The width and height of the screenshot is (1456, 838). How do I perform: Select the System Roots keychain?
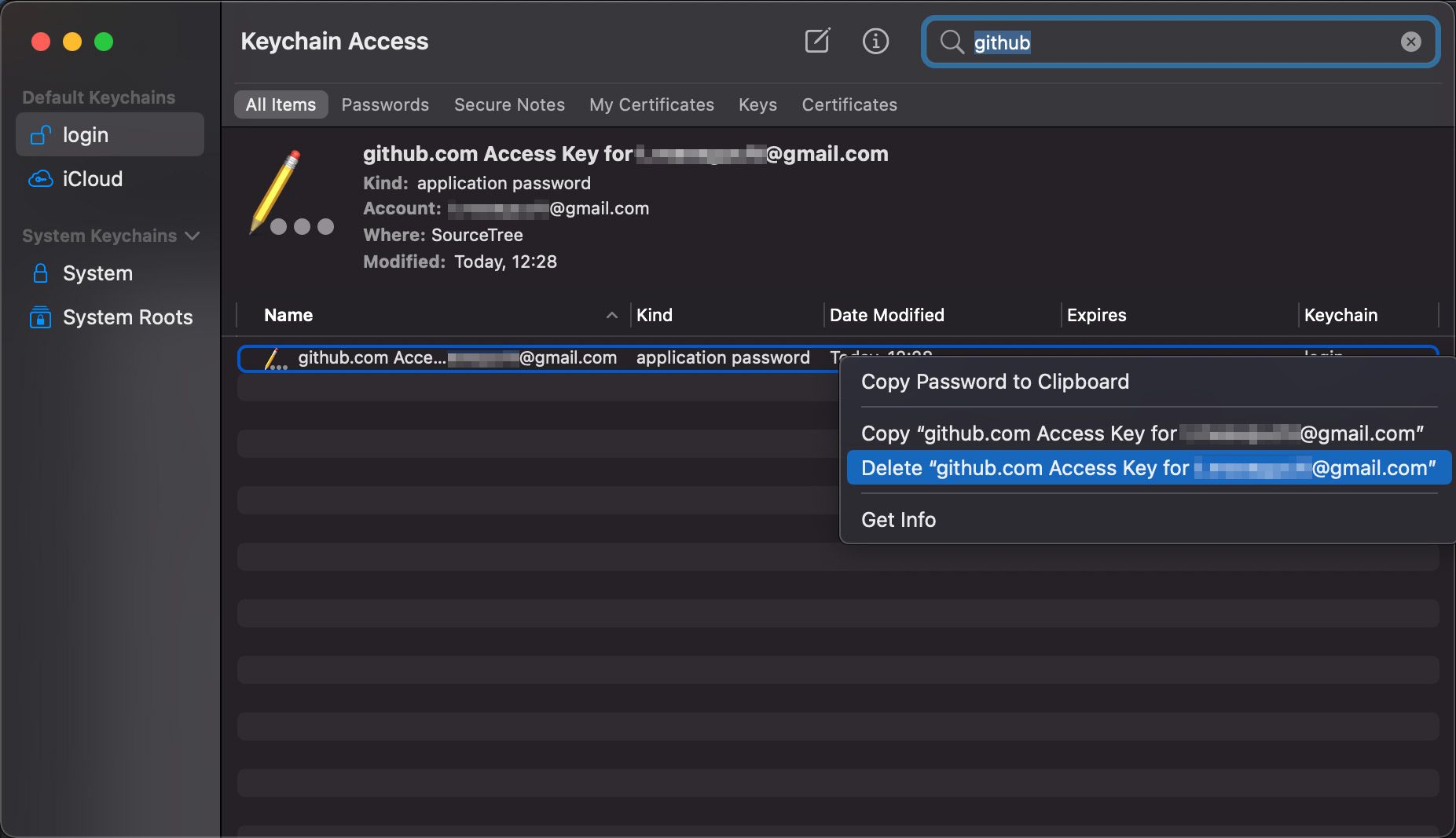tap(110, 317)
